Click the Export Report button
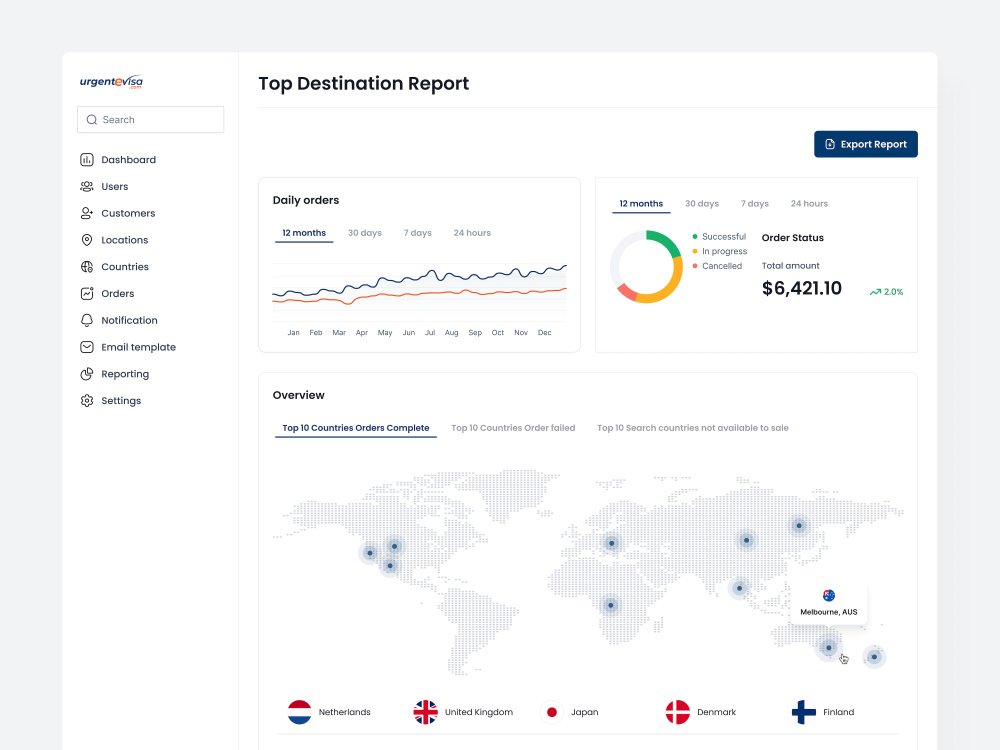Image resolution: width=1000 pixels, height=750 pixels. pyautogui.click(x=865, y=144)
